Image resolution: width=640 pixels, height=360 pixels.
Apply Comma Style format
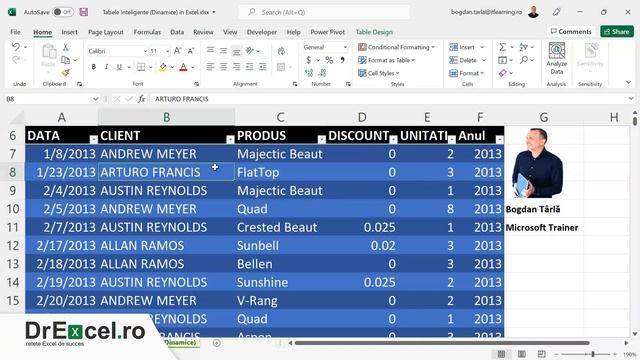(342, 60)
